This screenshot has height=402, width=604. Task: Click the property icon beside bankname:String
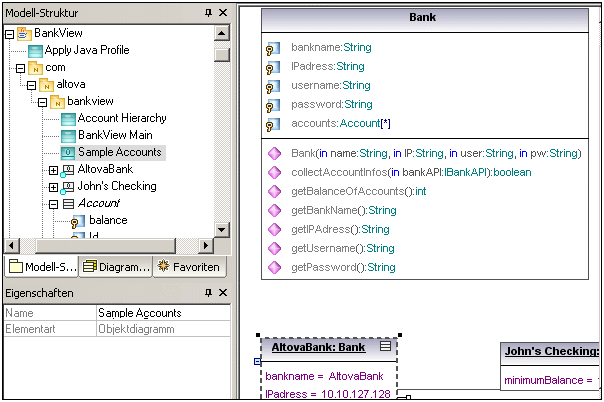271,48
